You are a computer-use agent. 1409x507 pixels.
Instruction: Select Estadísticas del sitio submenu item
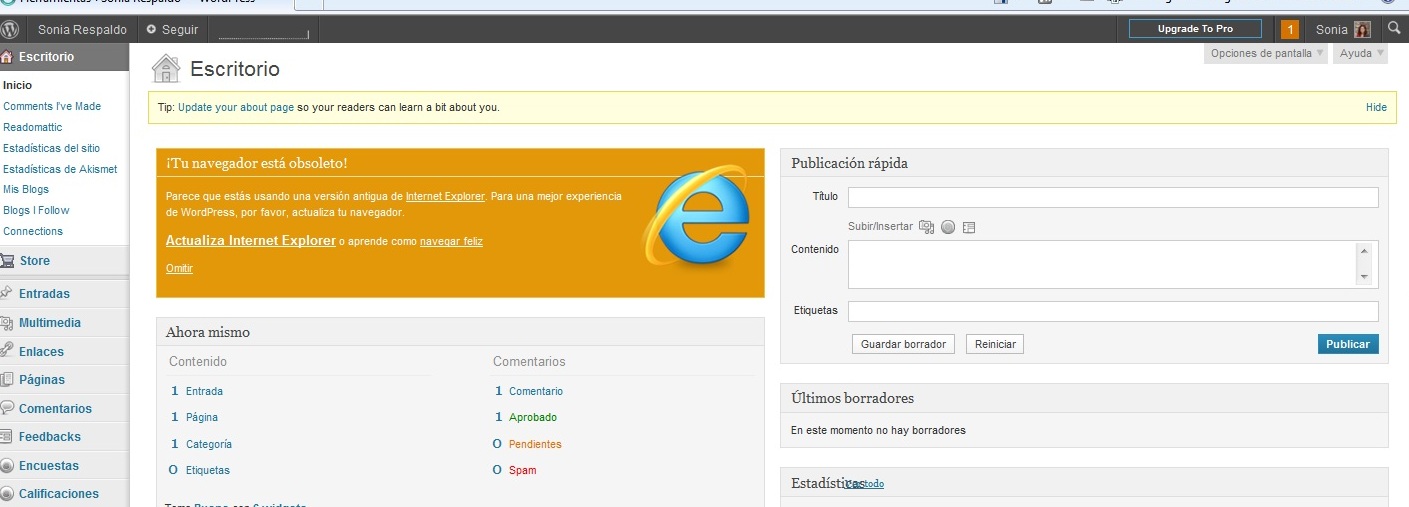point(51,148)
